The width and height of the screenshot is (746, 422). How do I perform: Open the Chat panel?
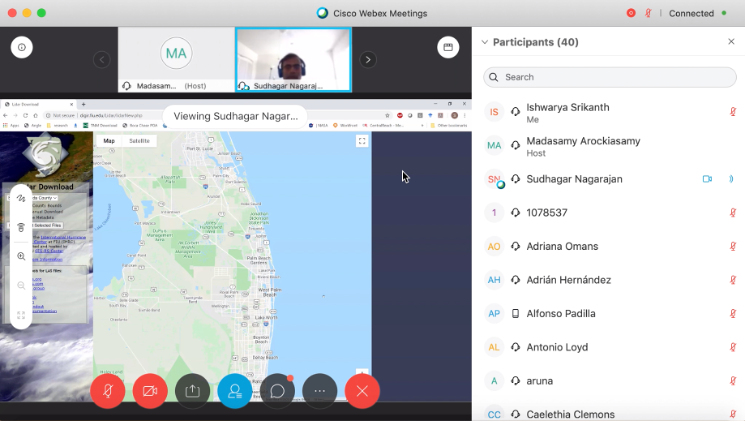pyautogui.click(x=277, y=391)
